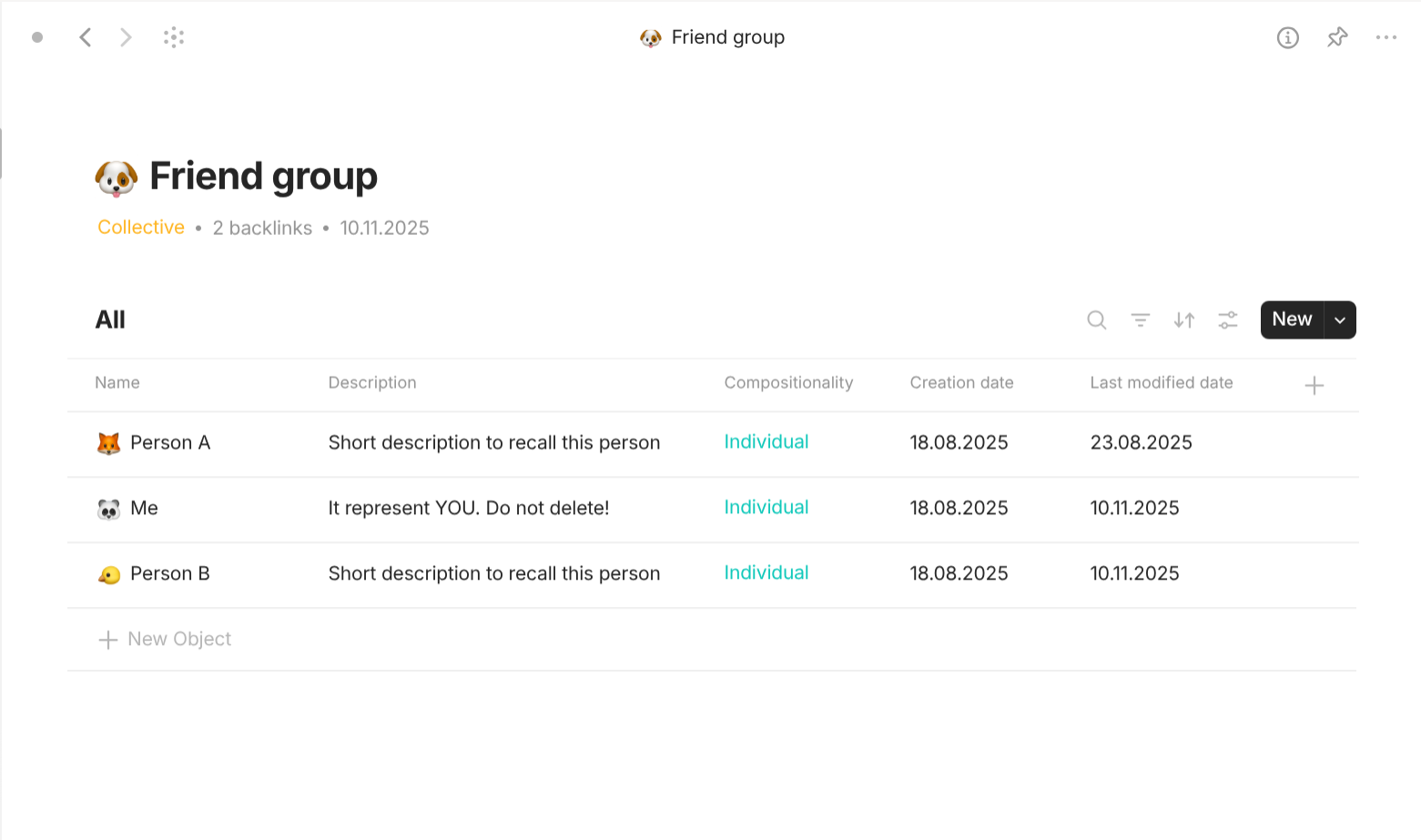1421x840 pixels.
Task: Toggle Individual compositionality on Person A row
Action: (766, 441)
